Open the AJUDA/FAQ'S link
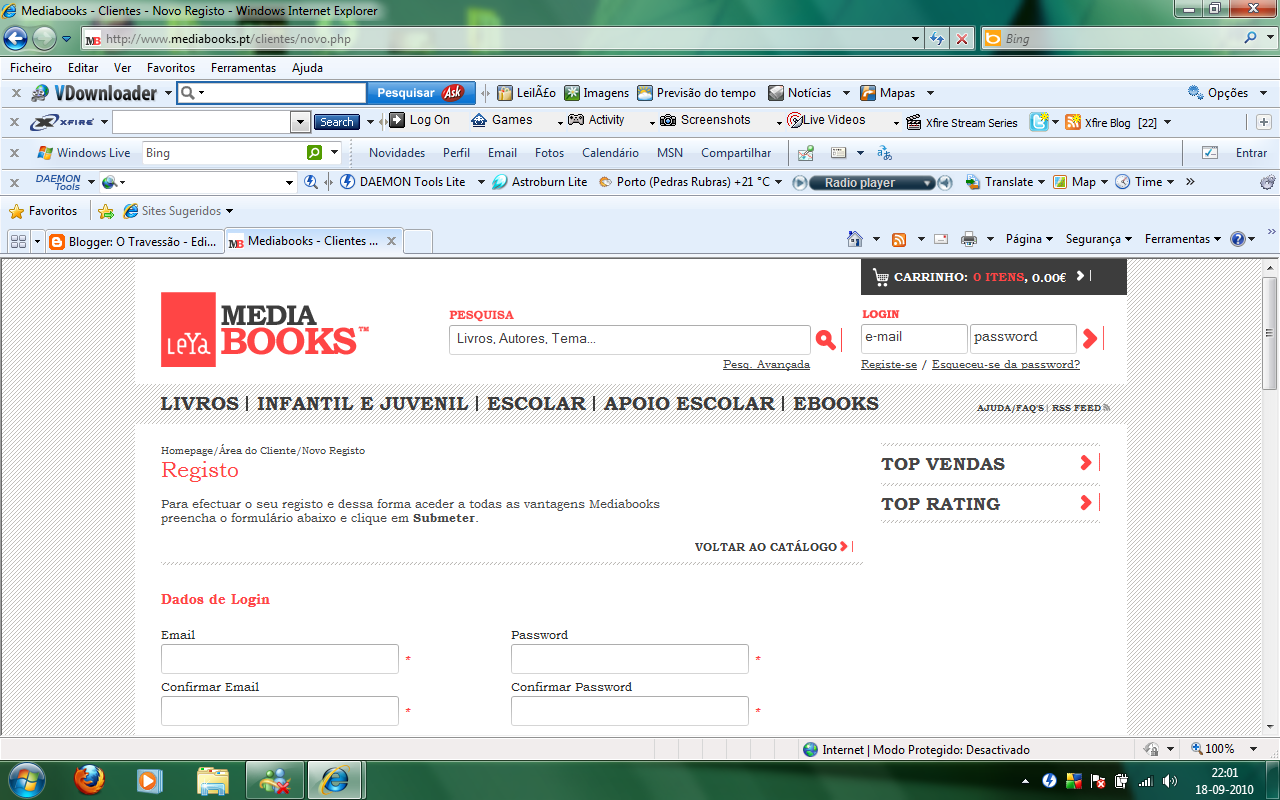The width and height of the screenshot is (1280, 800). pos(1010,408)
